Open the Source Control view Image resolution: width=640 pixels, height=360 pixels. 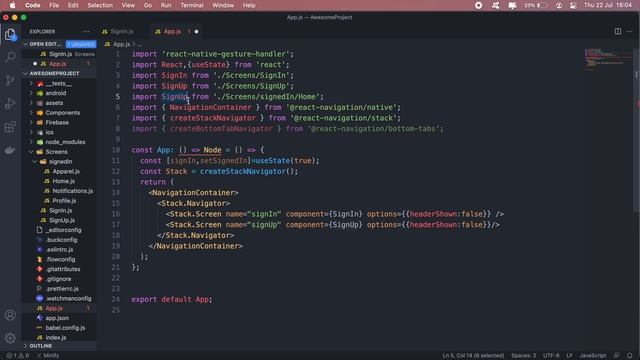tap(10, 80)
